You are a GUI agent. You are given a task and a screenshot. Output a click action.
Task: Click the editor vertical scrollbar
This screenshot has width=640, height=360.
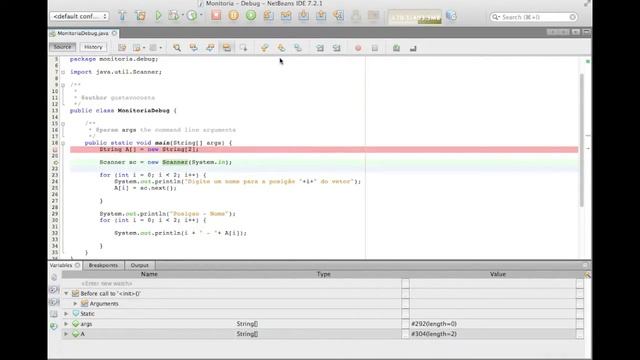point(582,140)
